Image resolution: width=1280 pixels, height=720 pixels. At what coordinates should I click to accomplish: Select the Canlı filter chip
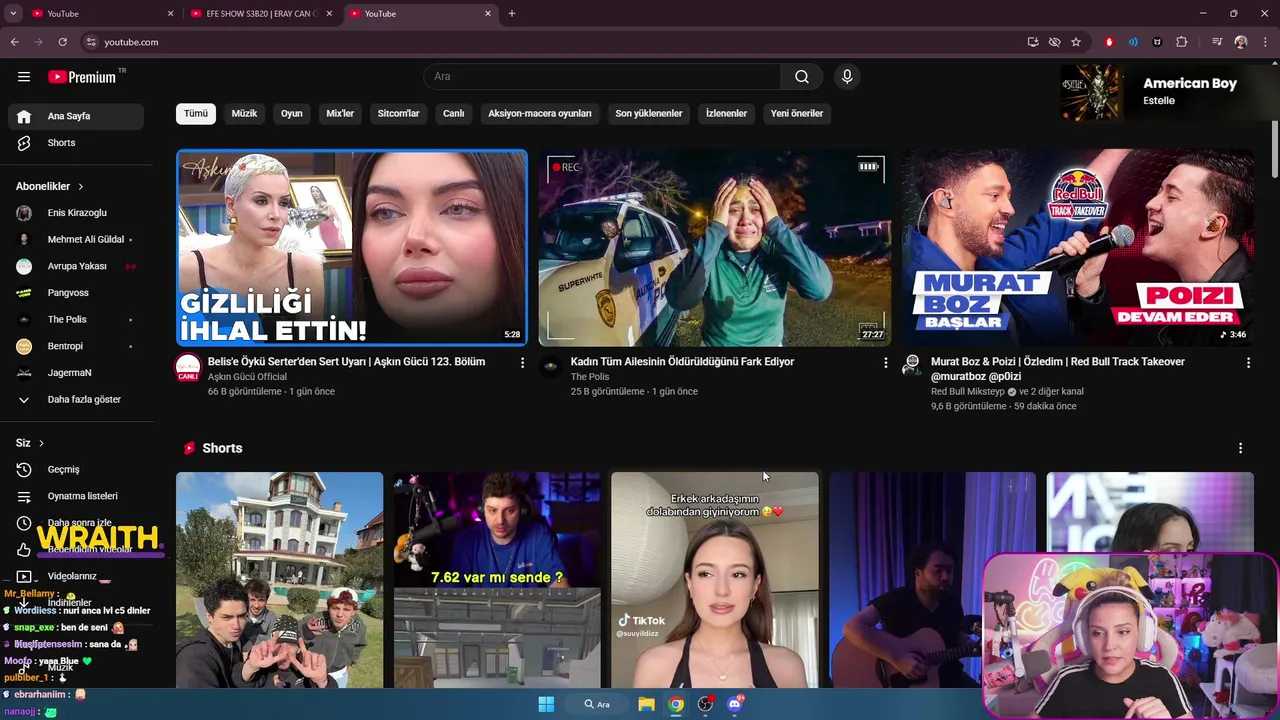454,114
